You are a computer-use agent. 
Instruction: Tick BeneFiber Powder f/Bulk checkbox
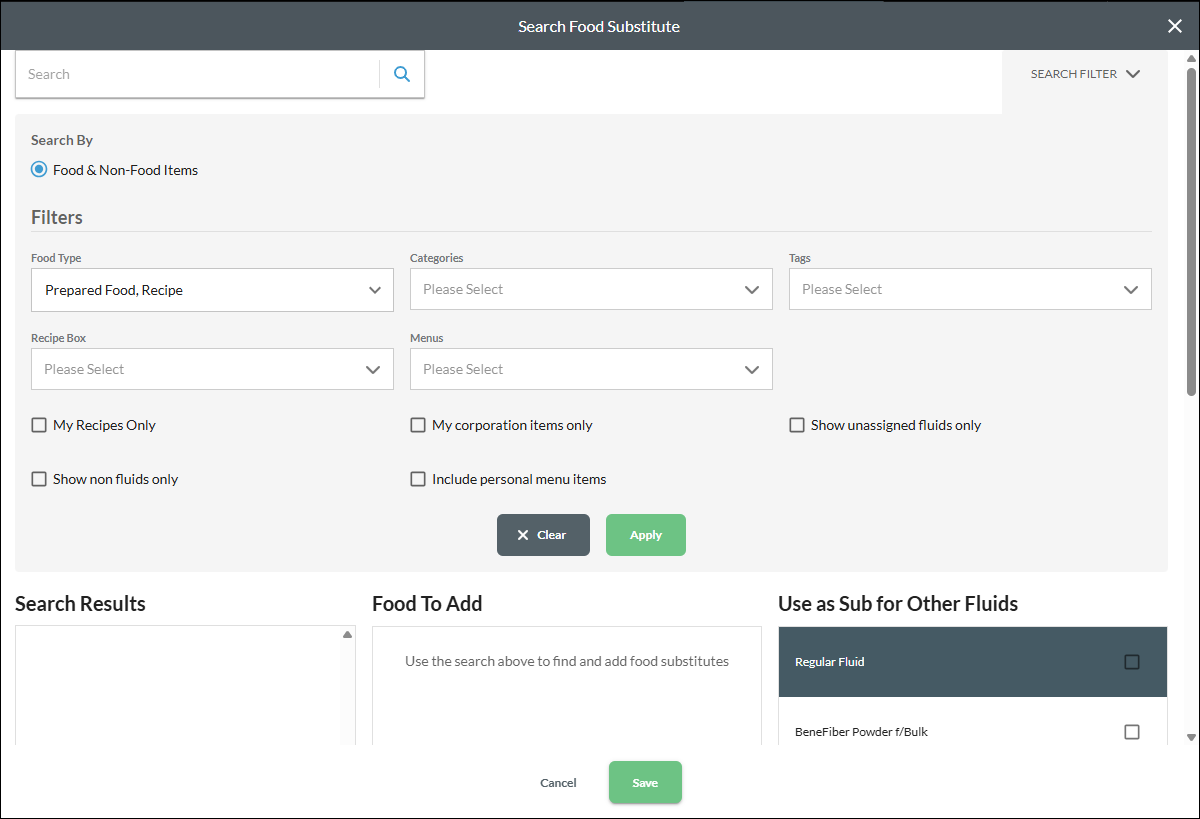coord(1132,732)
